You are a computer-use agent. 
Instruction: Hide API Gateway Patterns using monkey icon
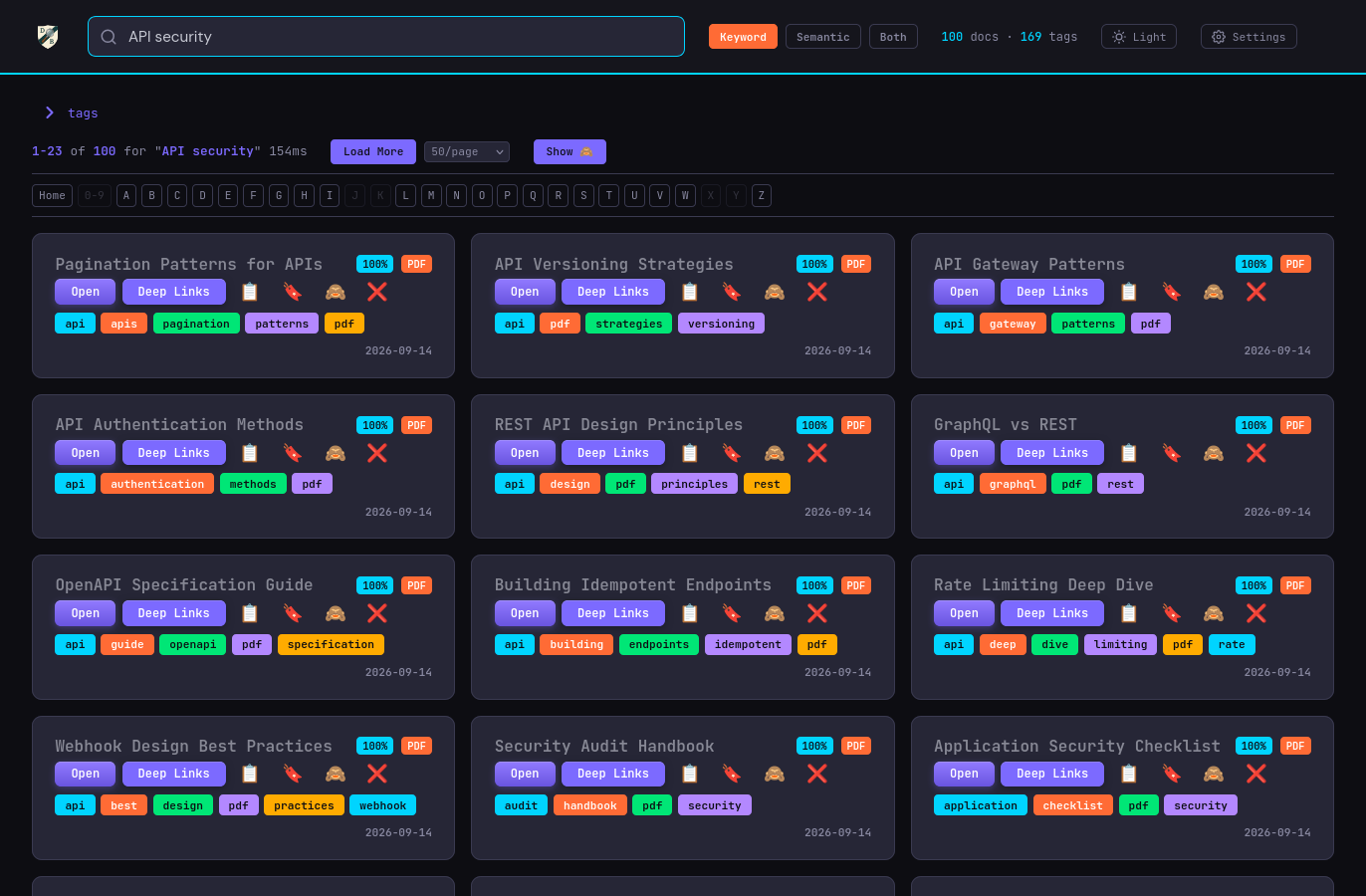click(x=1214, y=292)
